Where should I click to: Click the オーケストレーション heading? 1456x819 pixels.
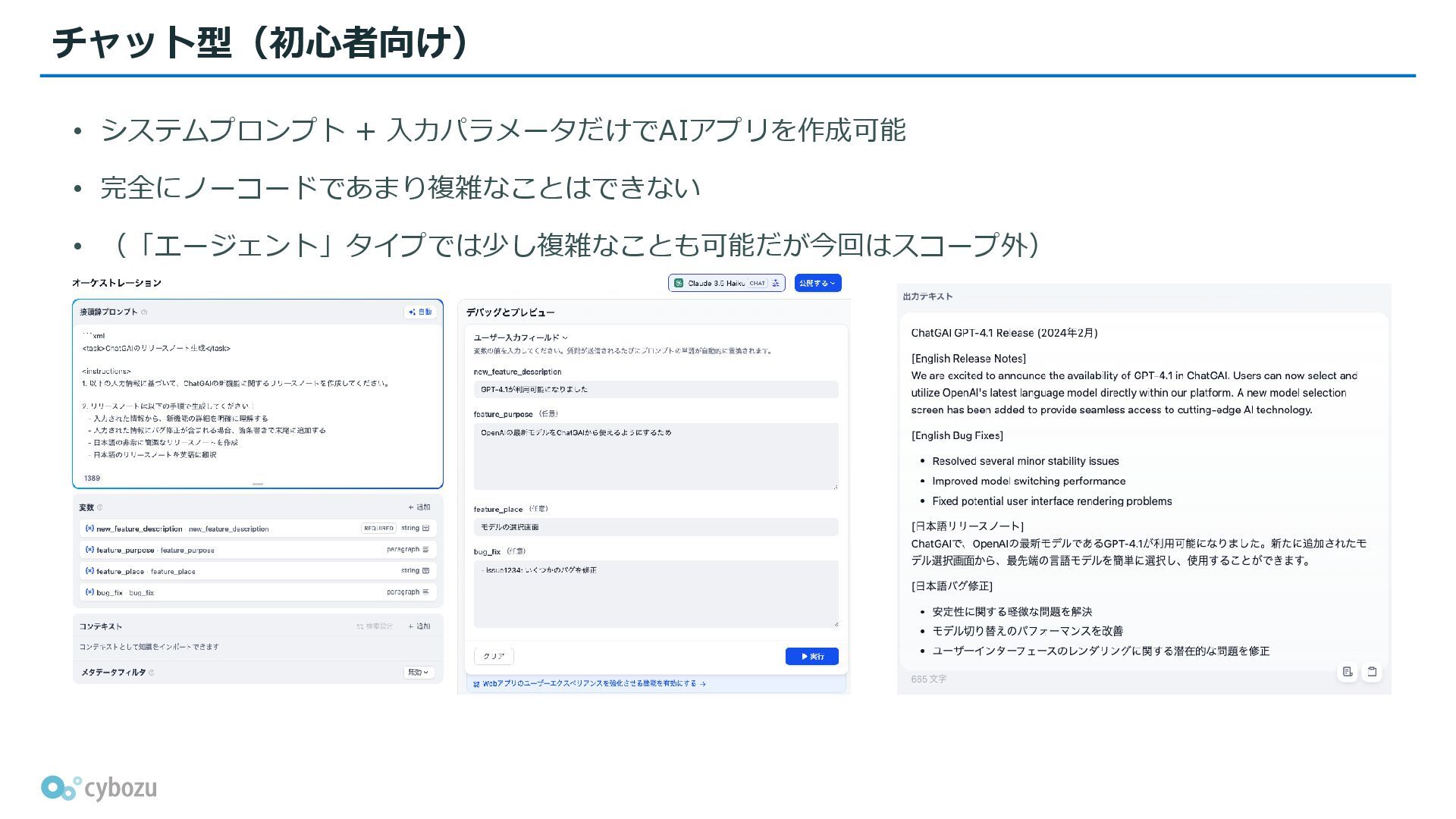pos(117,283)
